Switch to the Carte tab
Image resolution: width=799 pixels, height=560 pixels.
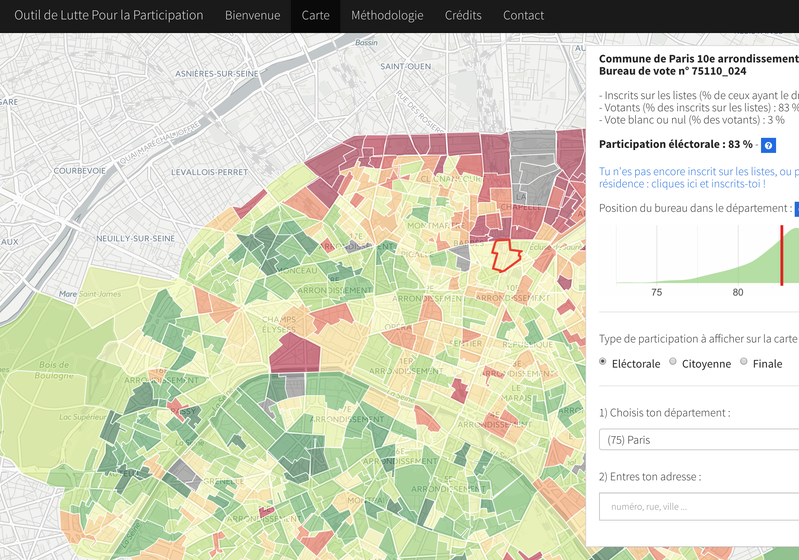[315, 16]
